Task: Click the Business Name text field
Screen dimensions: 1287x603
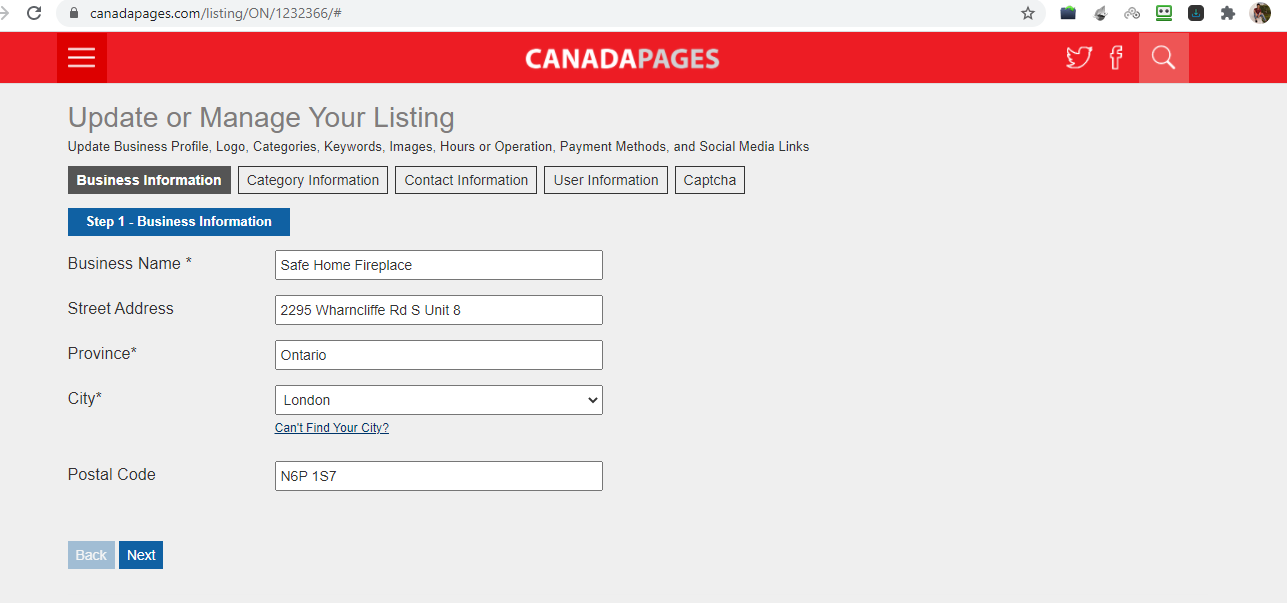Action: click(439, 265)
